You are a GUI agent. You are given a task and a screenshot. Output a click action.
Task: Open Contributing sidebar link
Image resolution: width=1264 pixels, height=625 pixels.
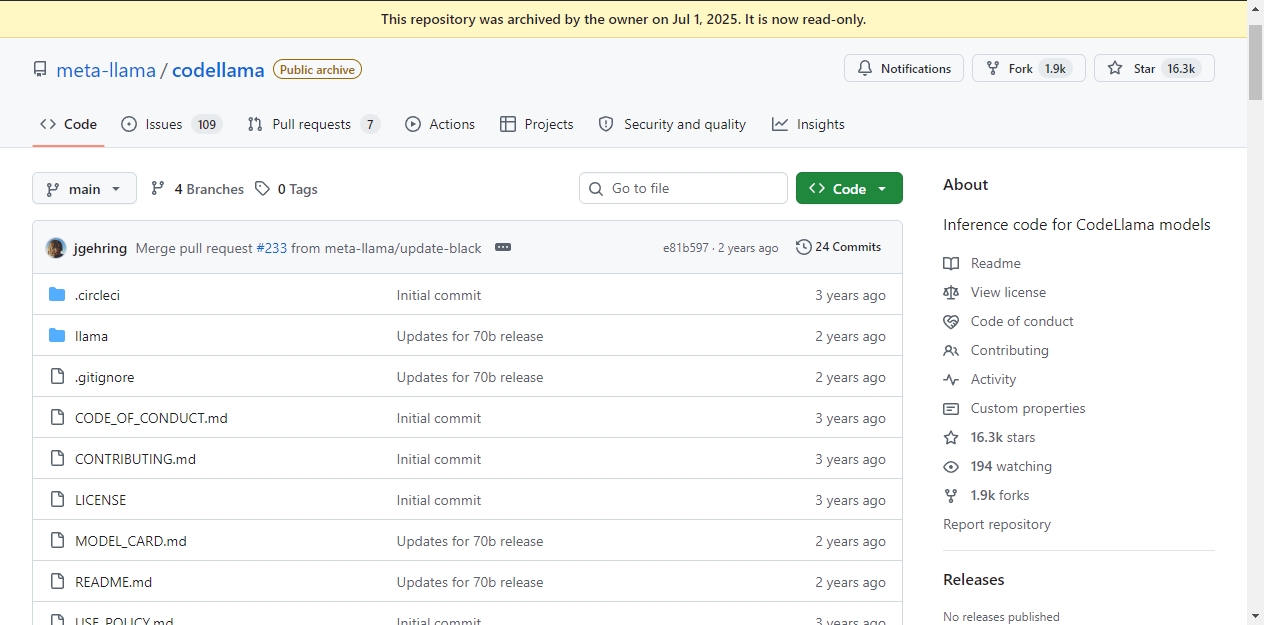pos(1009,350)
